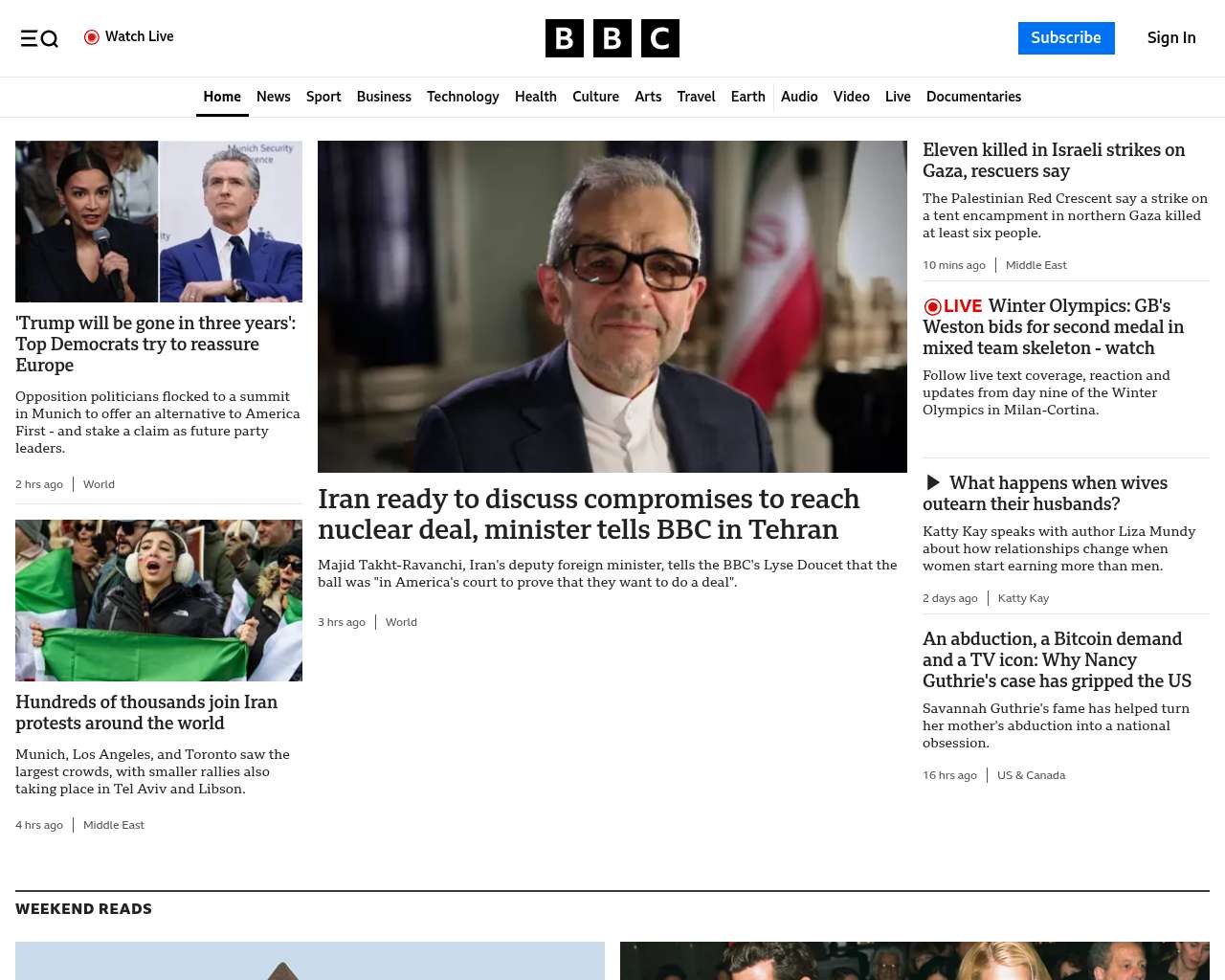Click Middle East tag under Iran protests story
Viewport: 1225px width, 980px height.
pos(114,825)
